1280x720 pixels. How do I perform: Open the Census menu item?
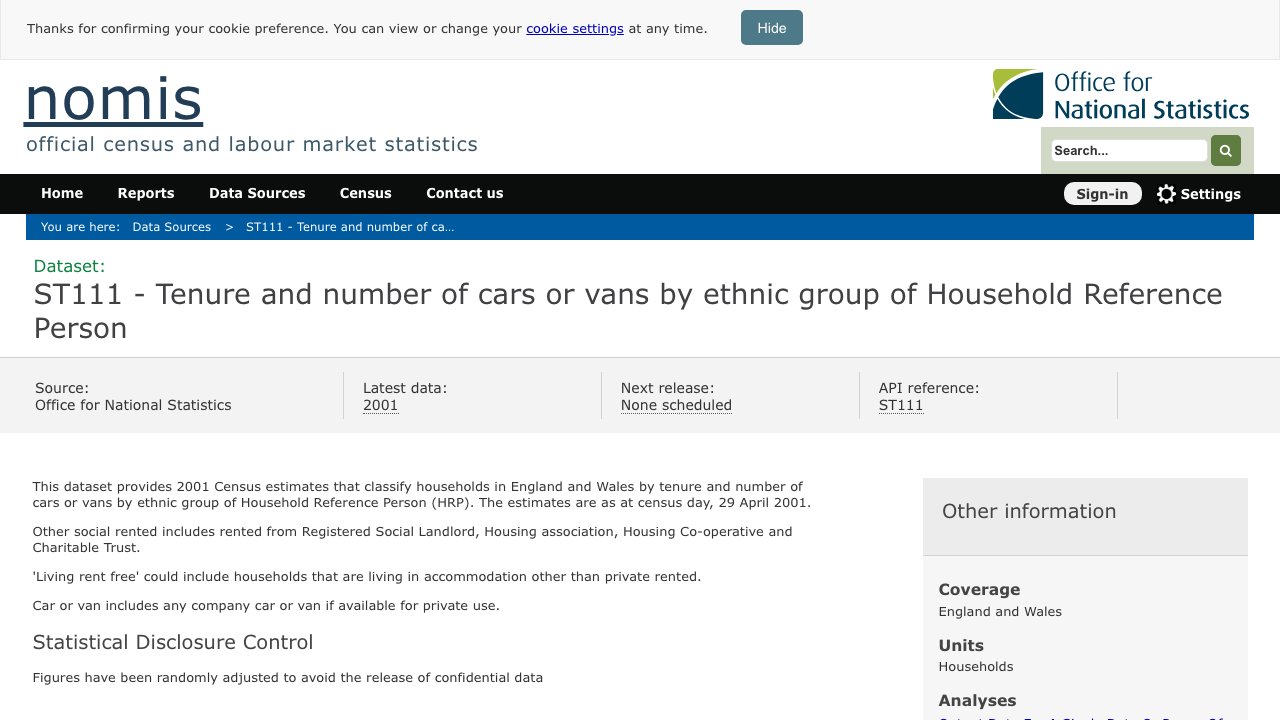pyautogui.click(x=366, y=193)
